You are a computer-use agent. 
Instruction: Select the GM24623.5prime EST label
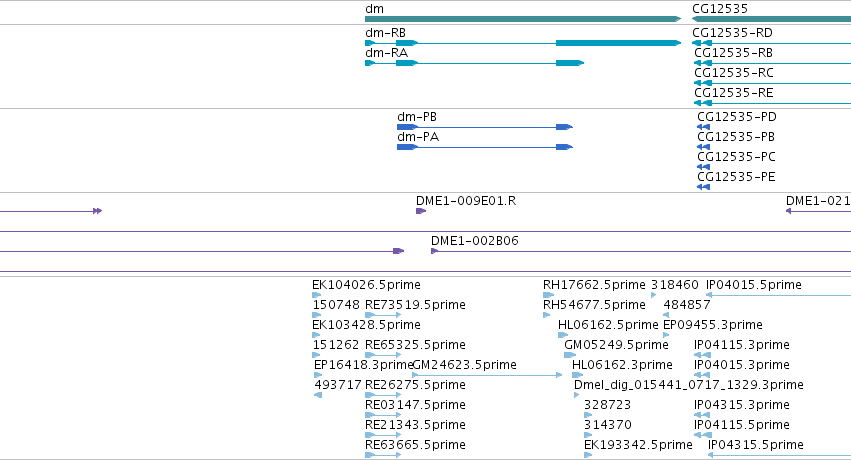(x=465, y=366)
